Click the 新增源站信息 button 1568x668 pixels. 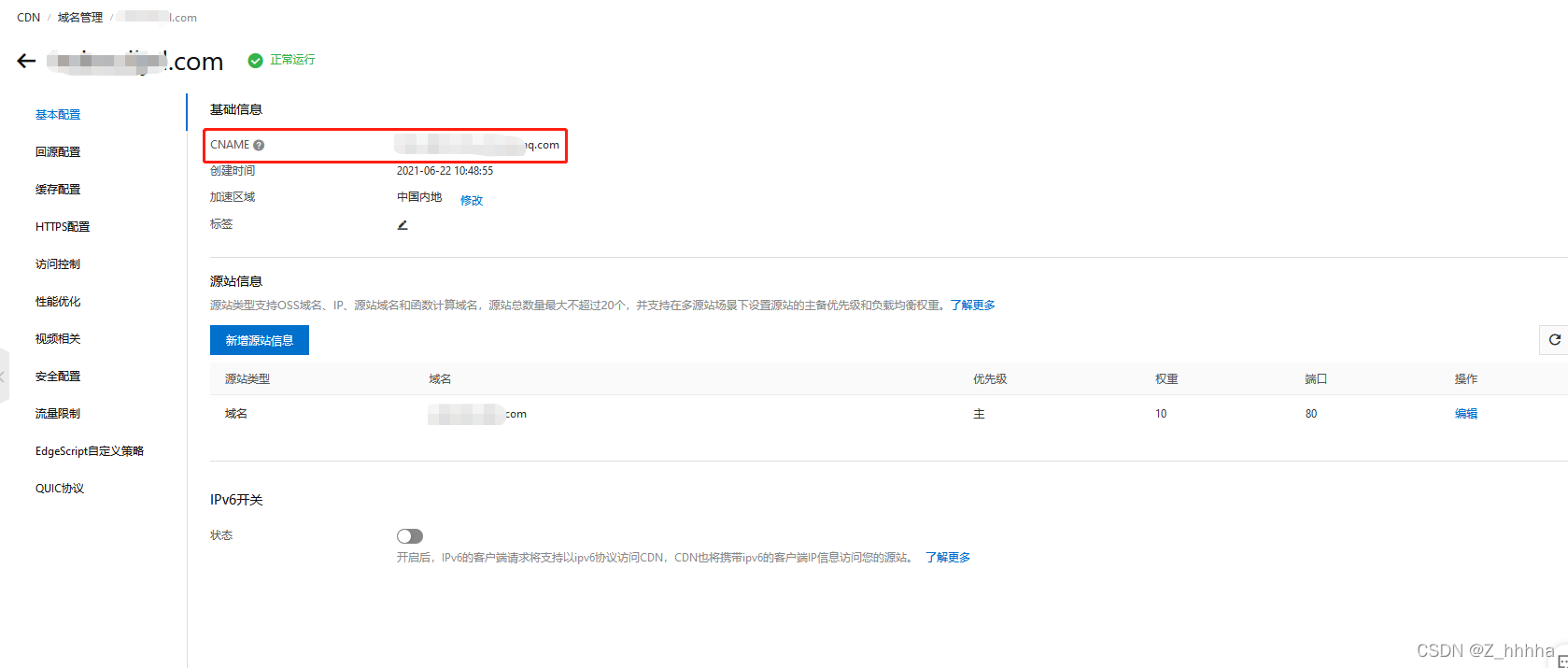260,340
